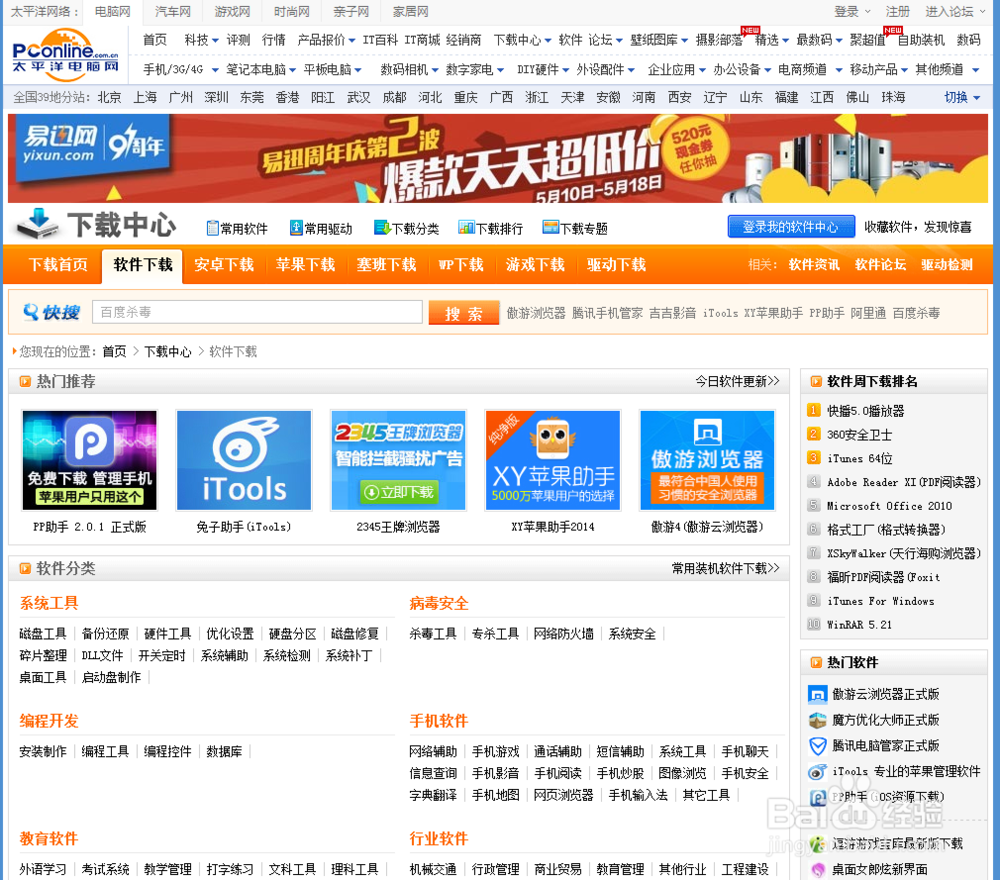Click 腾讯手机管家 hot search term
This screenshot has width=1000, height=880.
607,313
